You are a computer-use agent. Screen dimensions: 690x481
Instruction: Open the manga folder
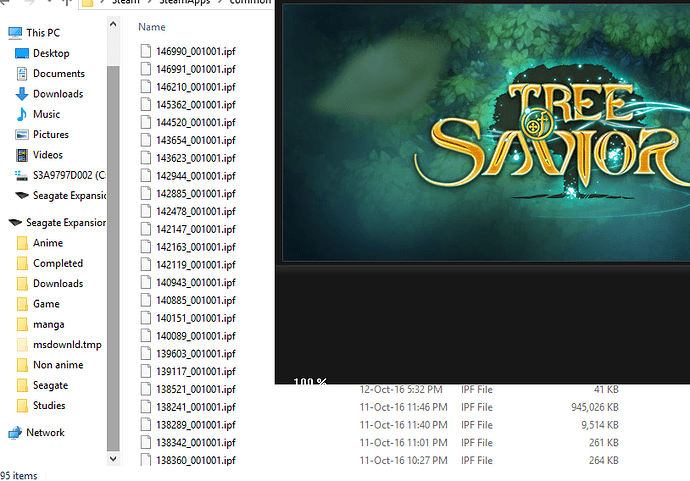[x=48, y=324]
